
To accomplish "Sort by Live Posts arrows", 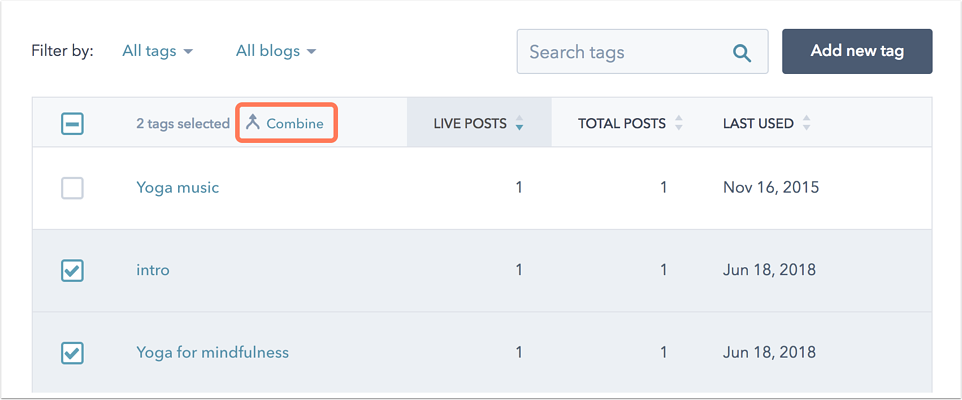I will point(519,123).
